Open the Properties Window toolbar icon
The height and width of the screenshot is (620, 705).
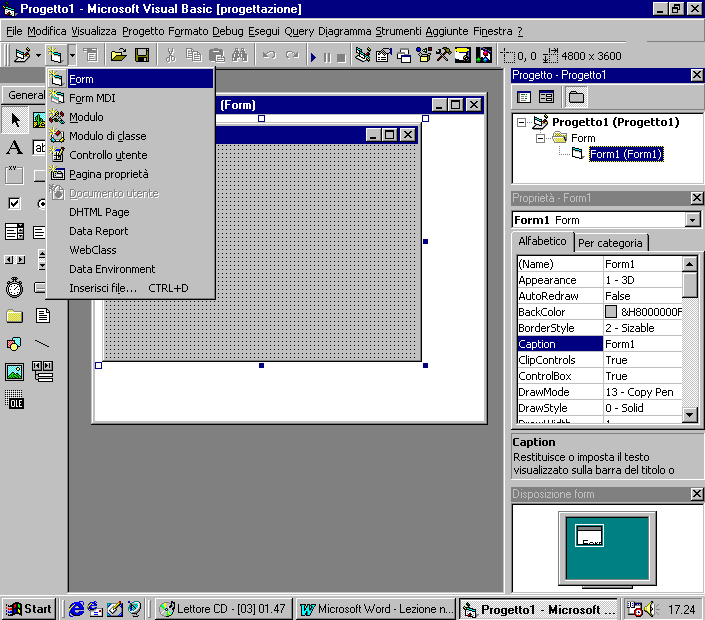coord(383,56)
